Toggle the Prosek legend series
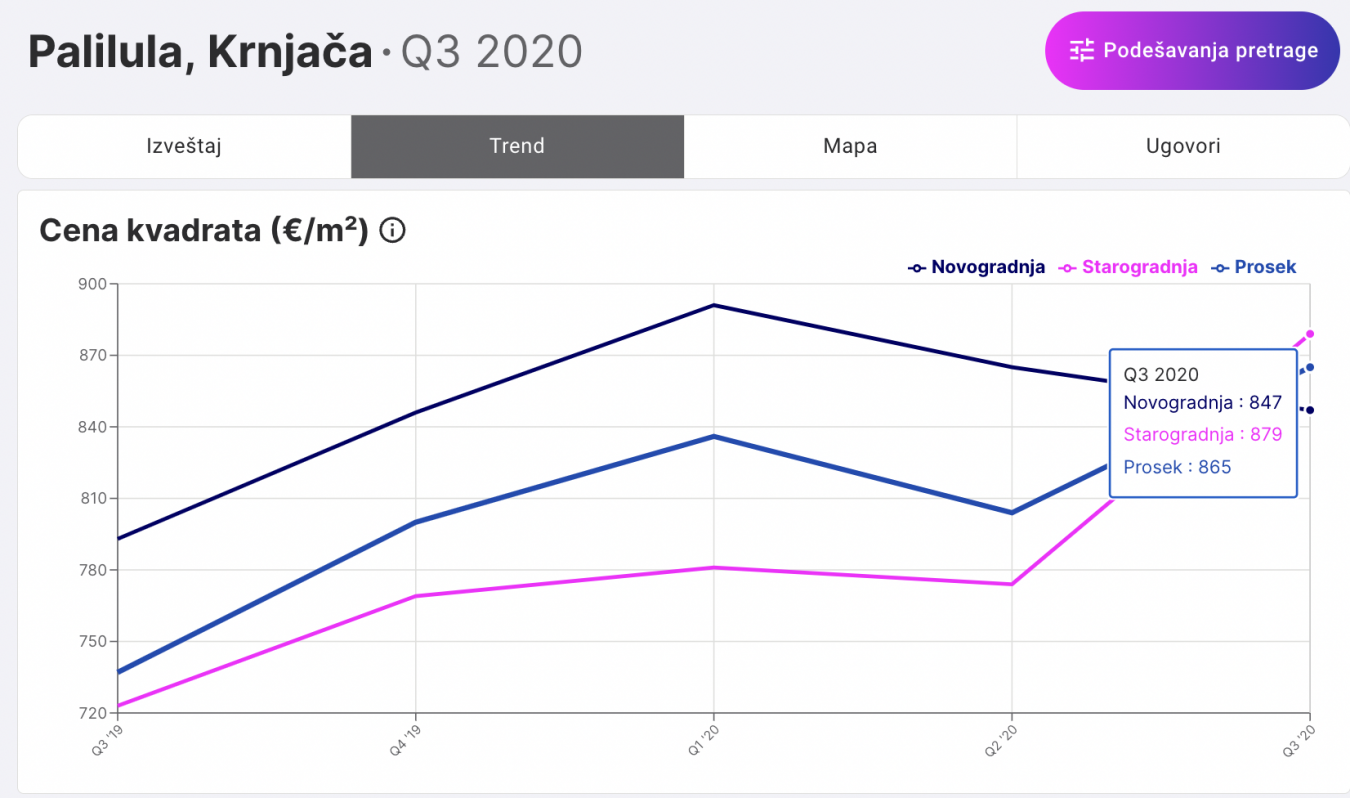Image resolution: width=1350 pixels, height=798 pixels. tap(1265, 267)
